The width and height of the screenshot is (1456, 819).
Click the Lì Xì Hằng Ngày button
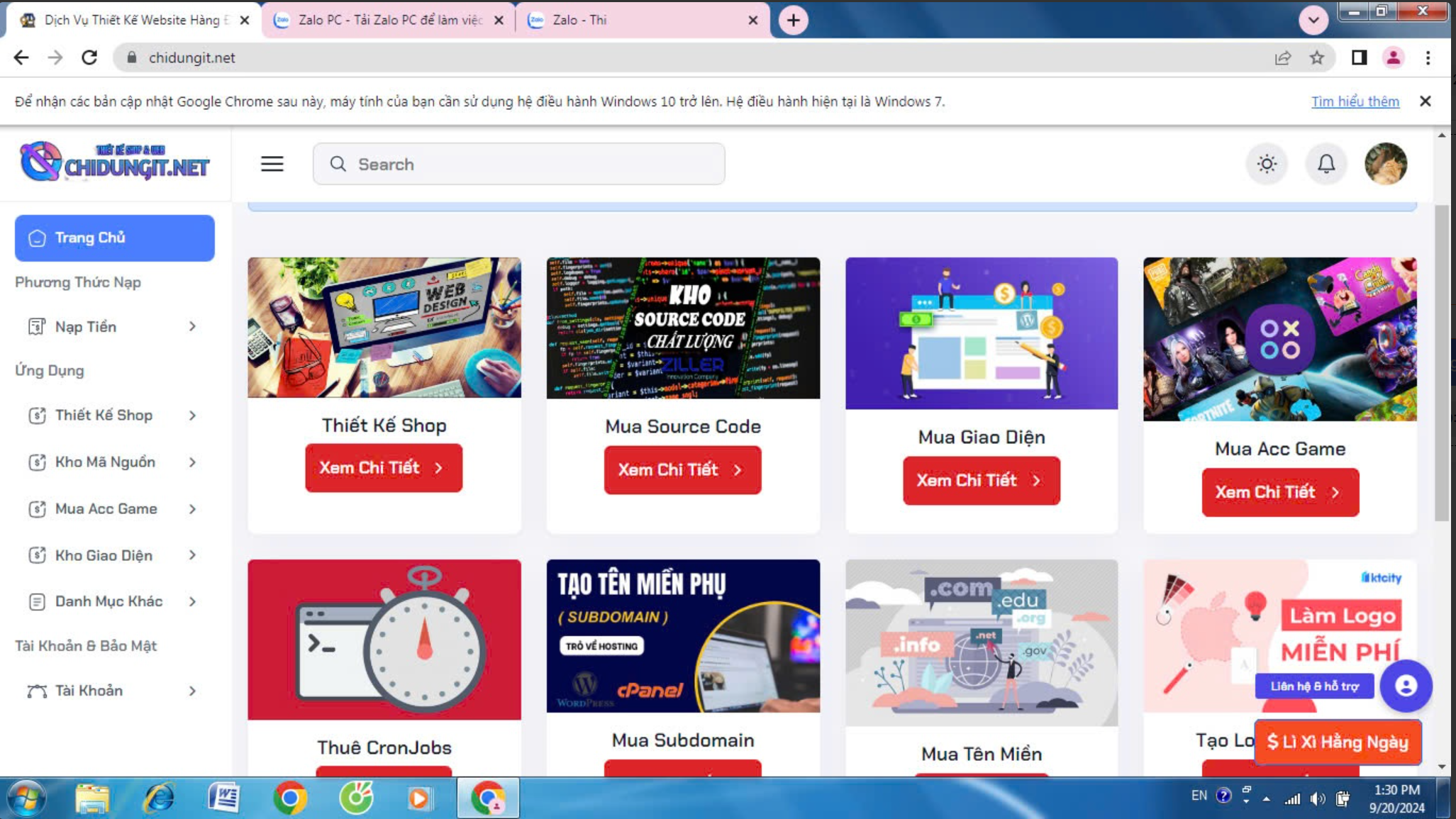tap(1337, 742)
